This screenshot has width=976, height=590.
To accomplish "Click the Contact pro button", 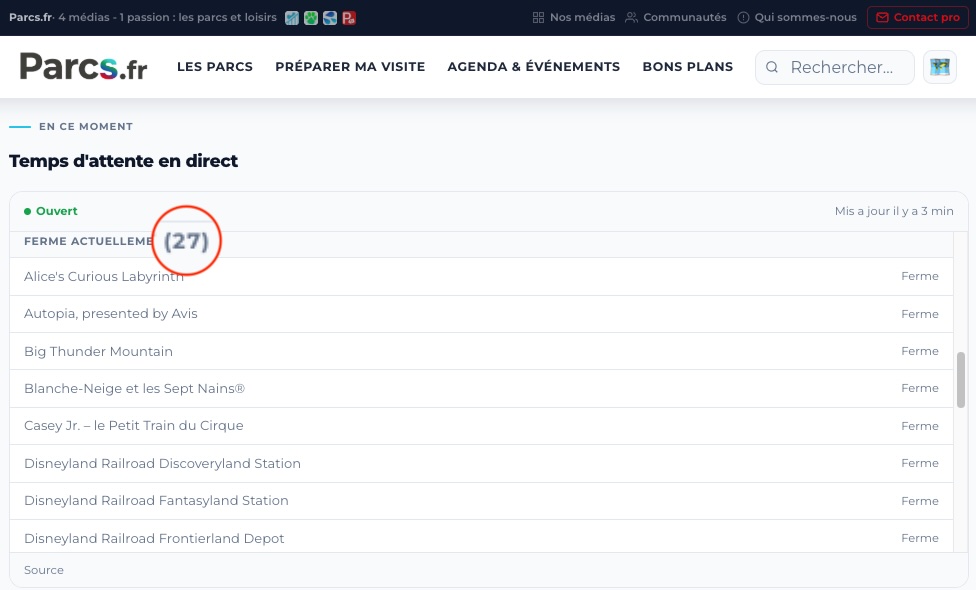I will pyautogui.click(x=917, y=17).
